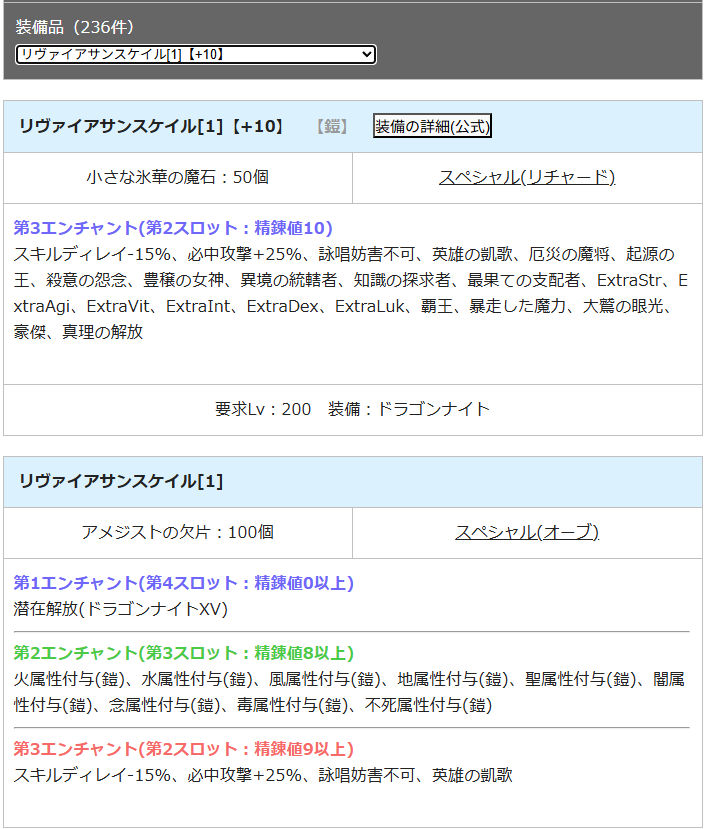Image resolution: width=705 pixels, height=829 pixels.
Task: Click the リヴァイアサンスケイル[1]【+10】 heading
Action: coord(151,126)
